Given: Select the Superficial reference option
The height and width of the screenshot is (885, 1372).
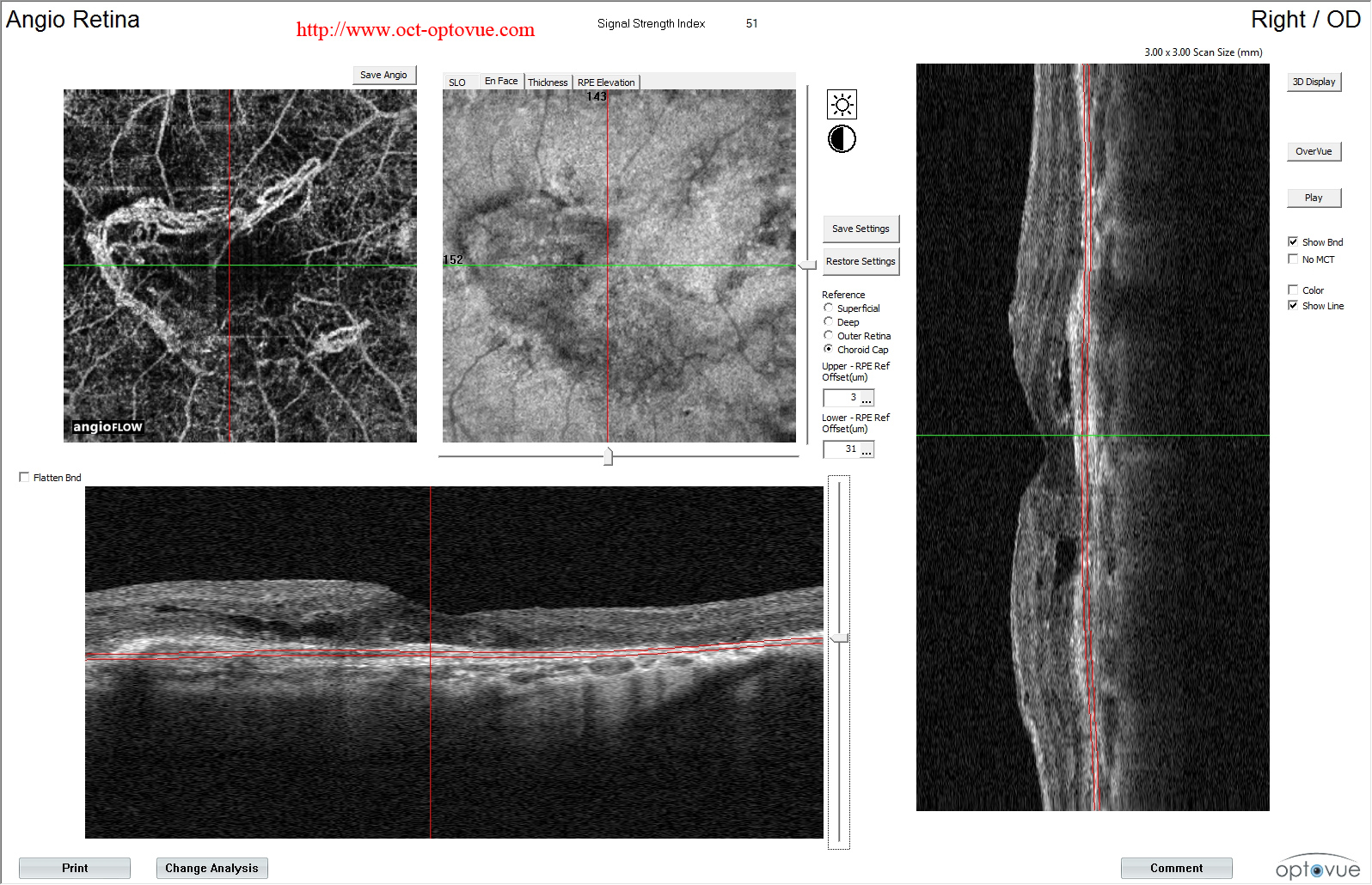Looking at the screenshot, I should click(829, 308).
